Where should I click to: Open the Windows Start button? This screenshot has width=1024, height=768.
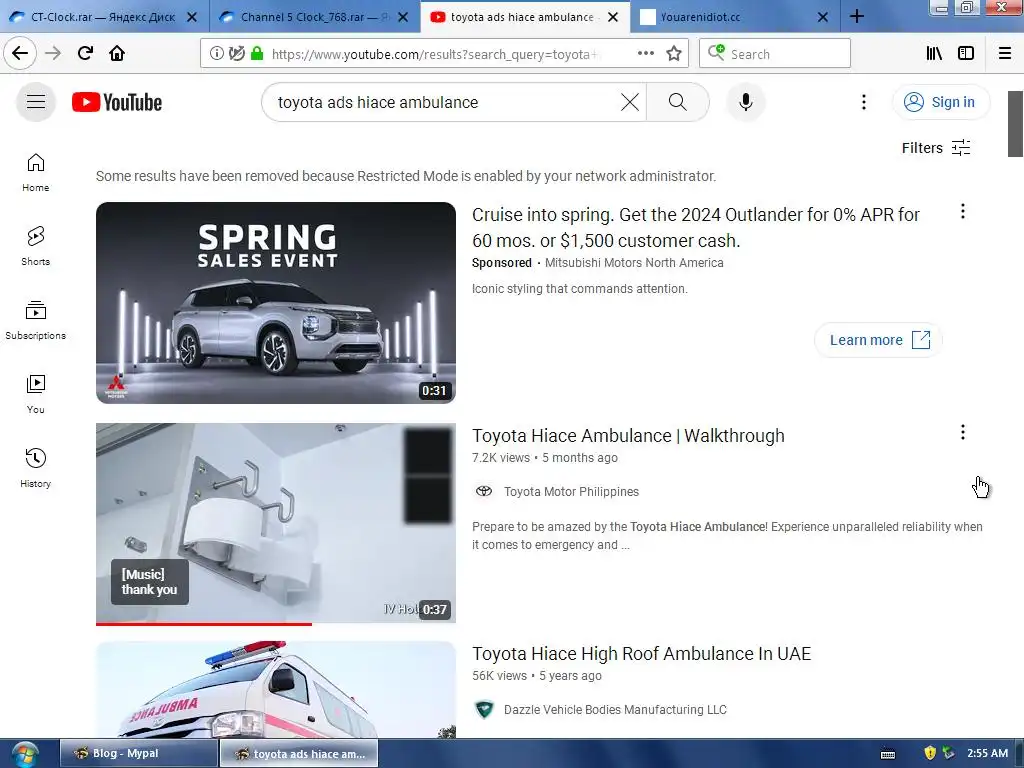[x=24, y=754]
